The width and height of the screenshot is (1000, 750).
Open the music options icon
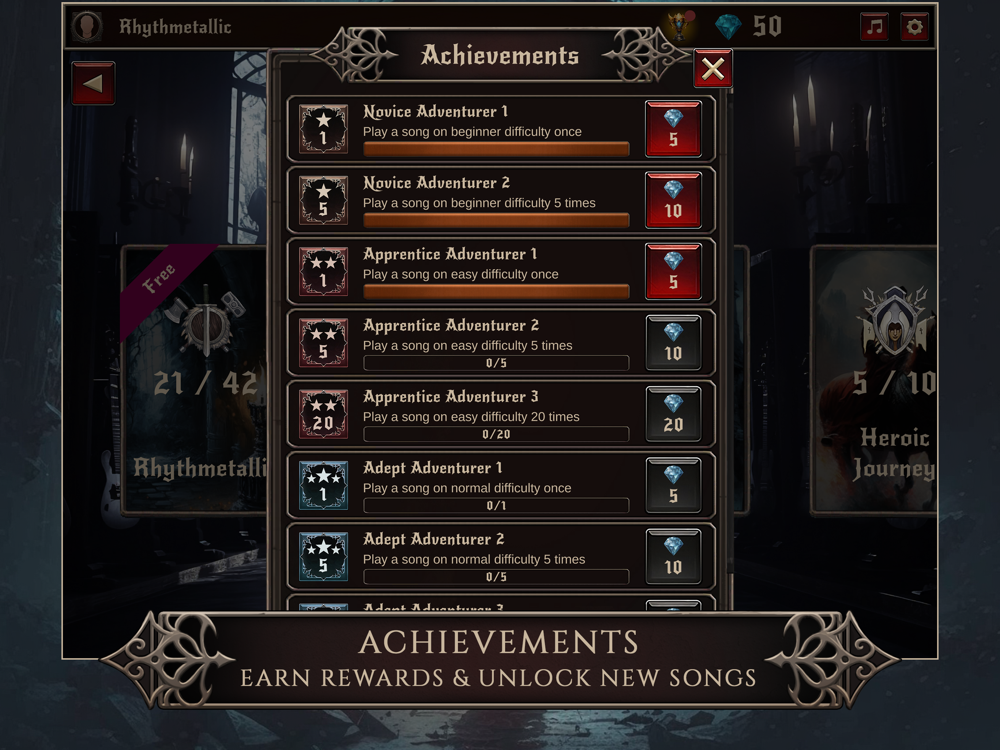pos(874,27)
